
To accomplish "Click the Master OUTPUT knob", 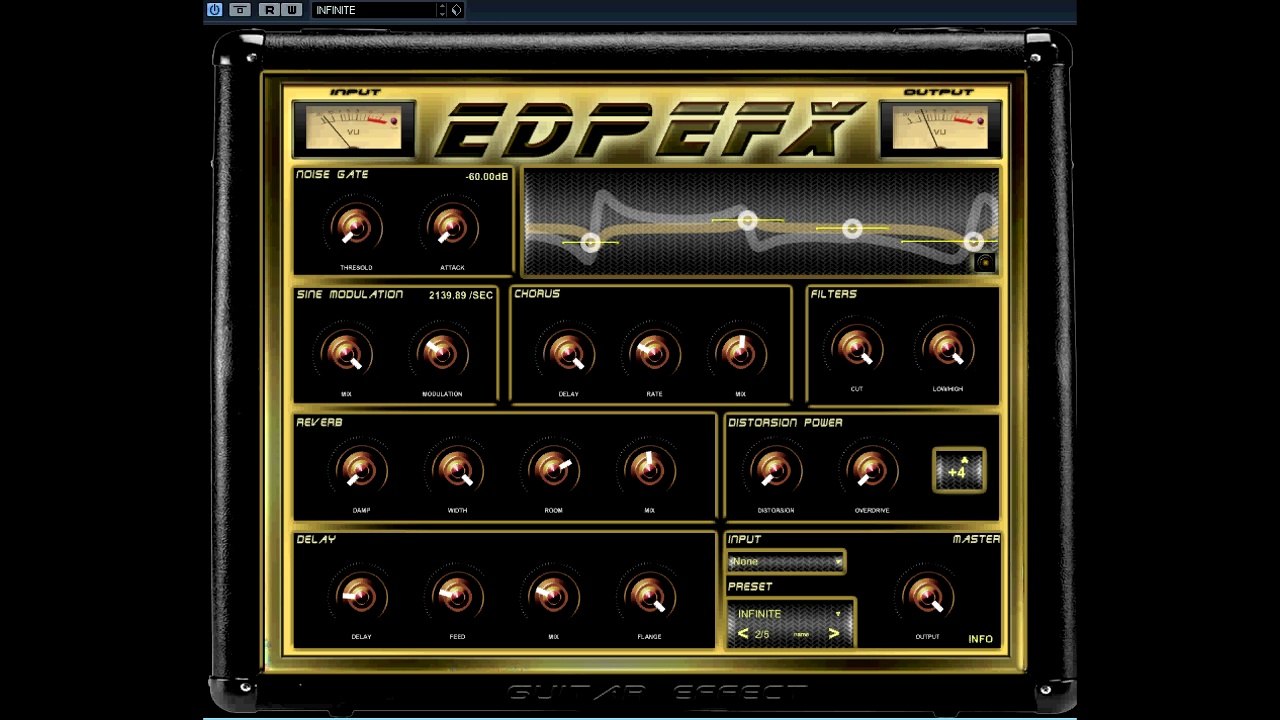I will coord(927,596).
